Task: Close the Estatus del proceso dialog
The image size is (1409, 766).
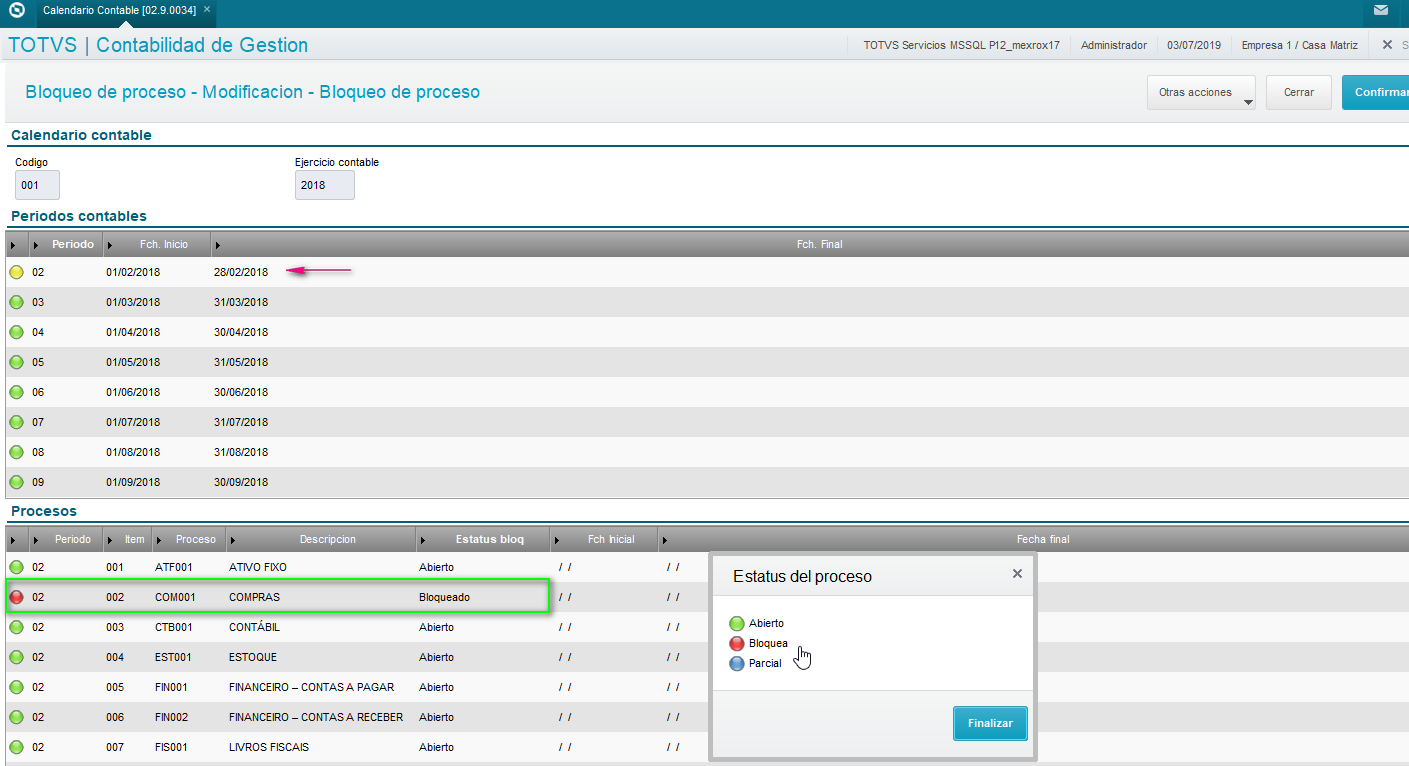Action: [1017, 574]
